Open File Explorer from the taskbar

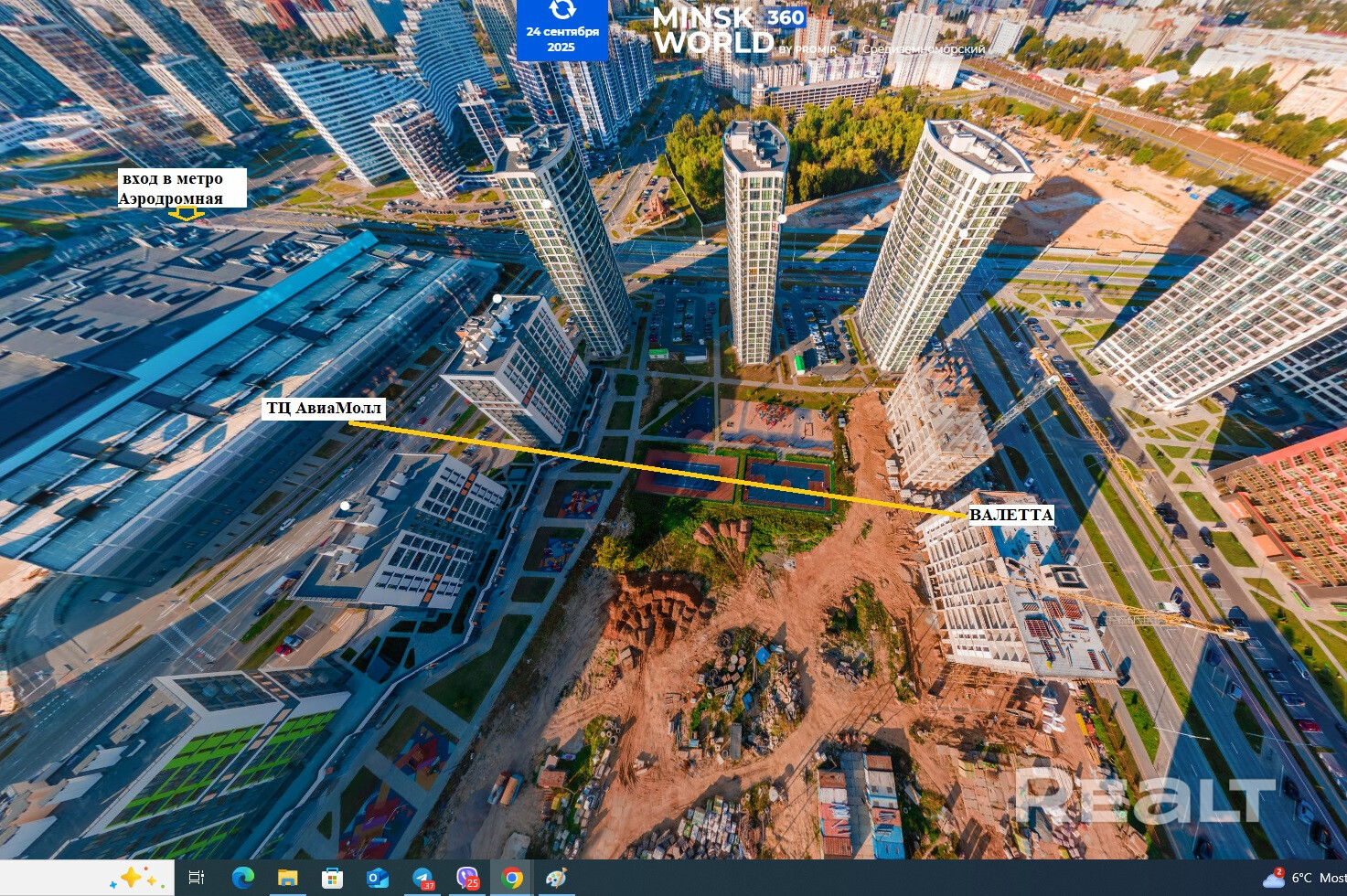287,878
